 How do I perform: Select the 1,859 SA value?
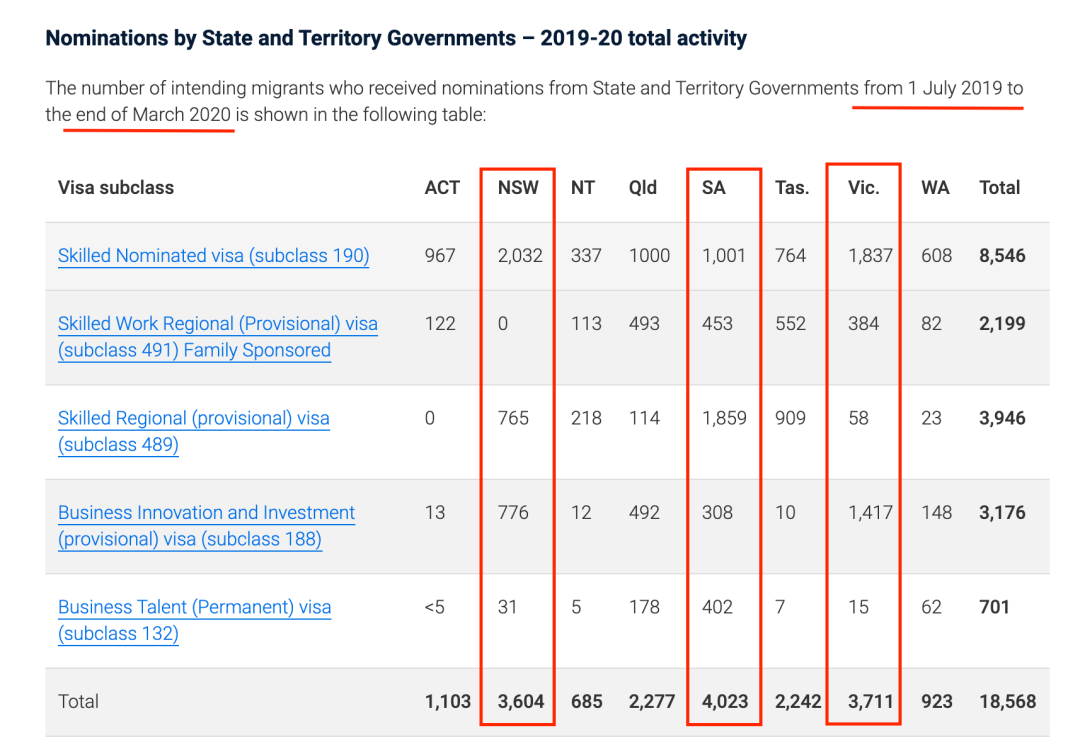pyautogui.click(x=724, y=418)
